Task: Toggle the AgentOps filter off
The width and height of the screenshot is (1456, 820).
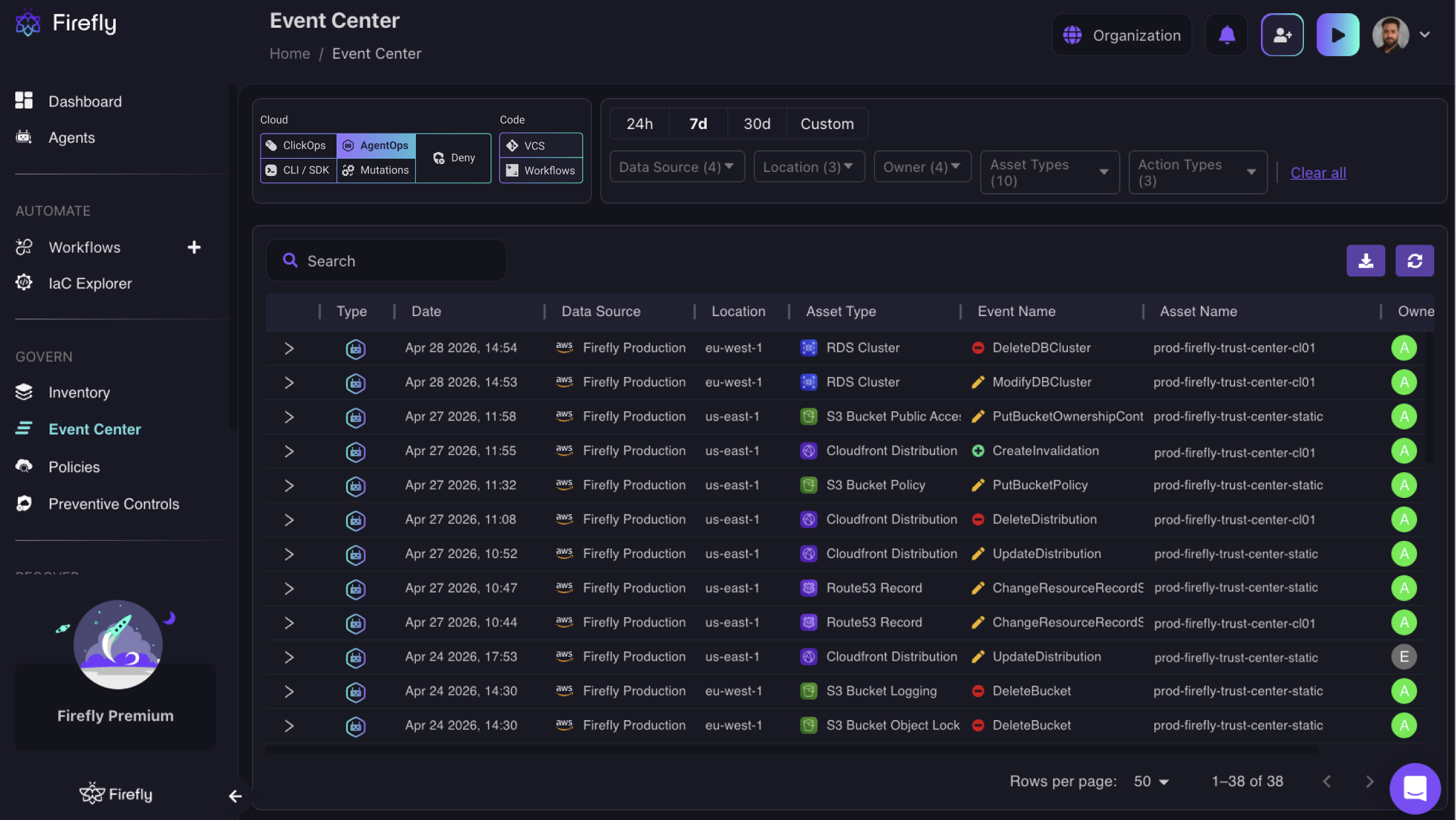Action: pyautogui.click(x=376, y=145)
